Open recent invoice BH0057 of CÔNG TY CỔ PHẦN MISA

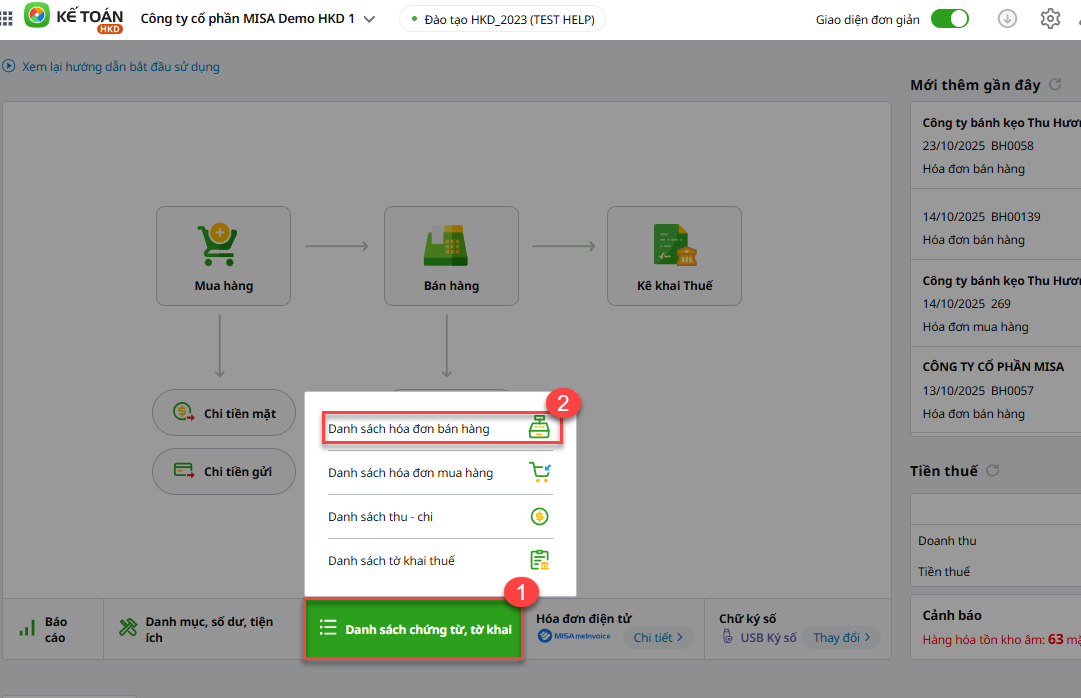point(995,390)
